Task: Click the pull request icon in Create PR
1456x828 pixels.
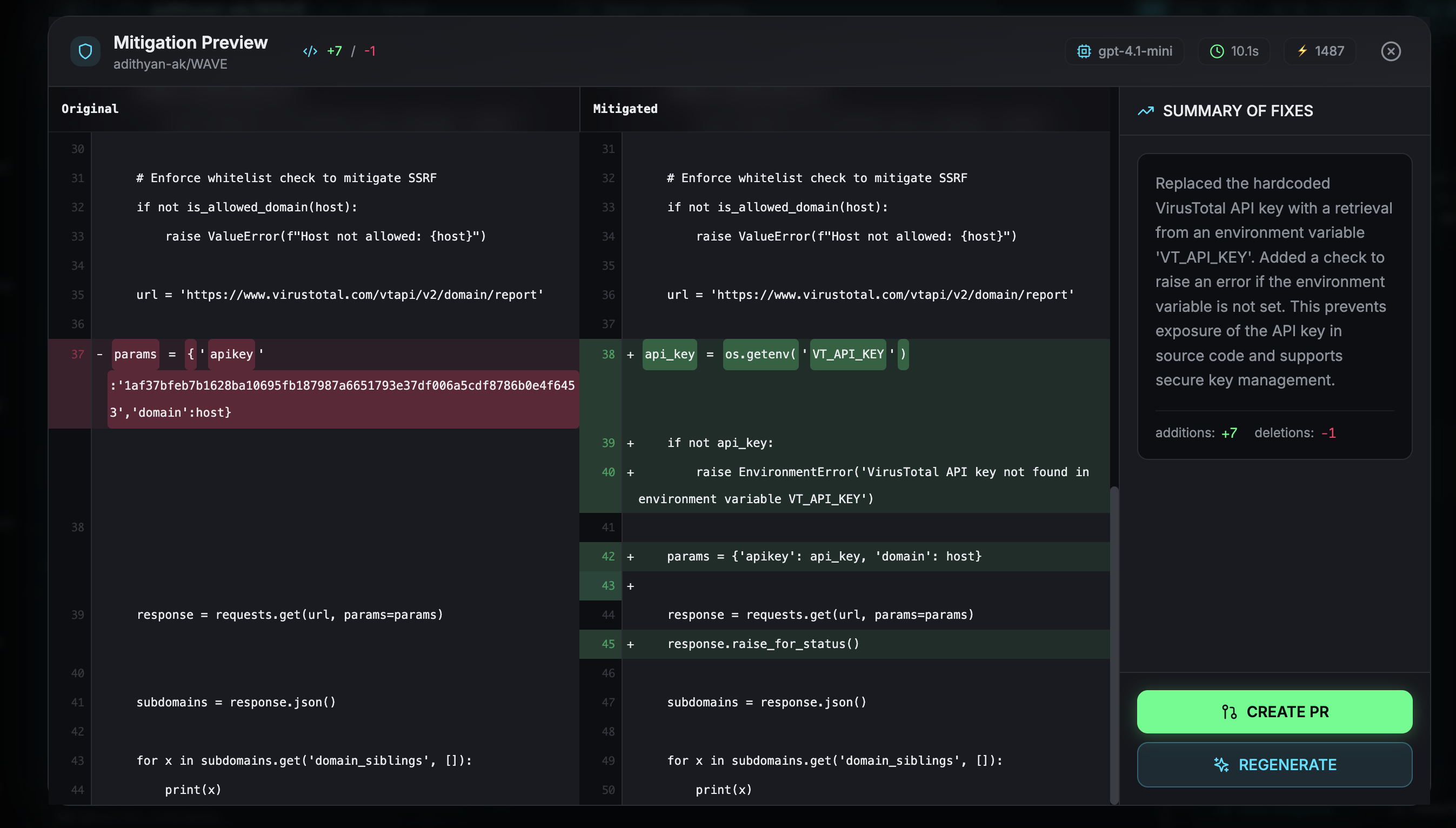Action: 1229,712
